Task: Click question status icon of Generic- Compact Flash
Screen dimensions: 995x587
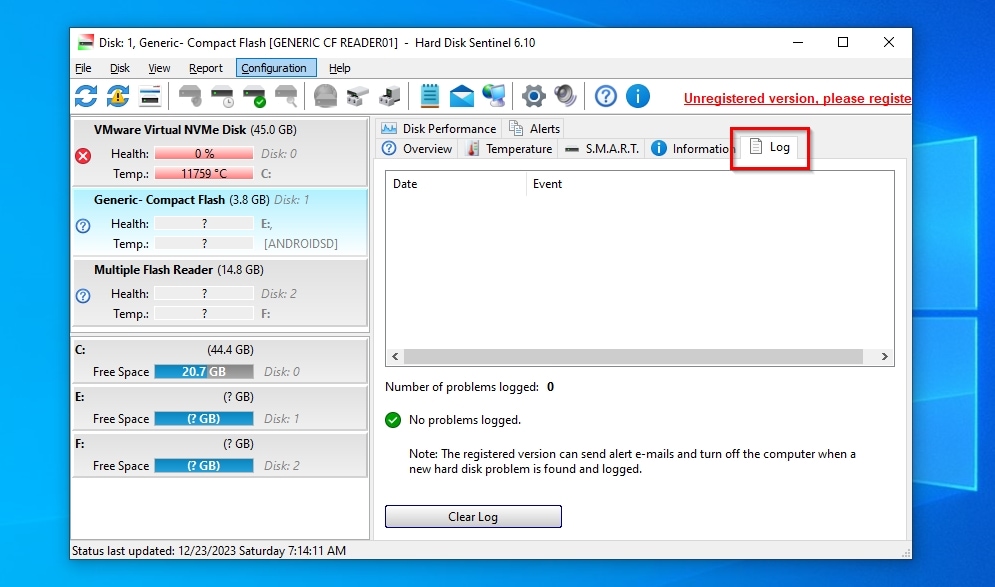Action: click(x=83, y=226)
